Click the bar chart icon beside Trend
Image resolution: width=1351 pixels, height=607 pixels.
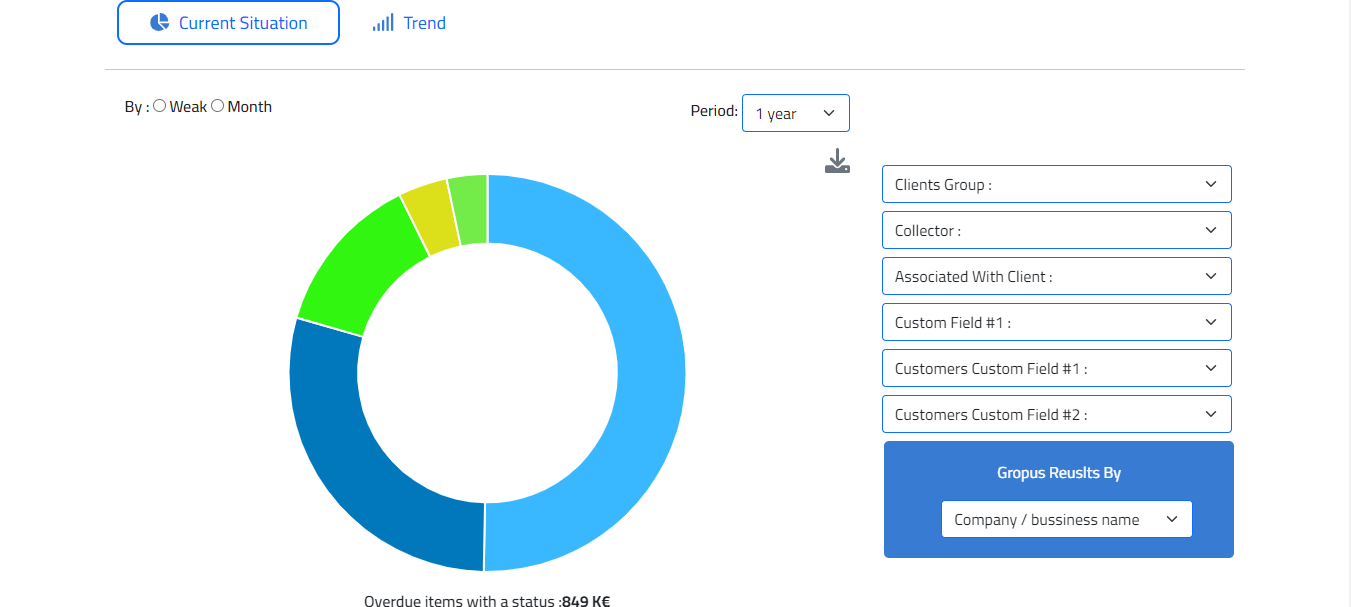[383, 23]
